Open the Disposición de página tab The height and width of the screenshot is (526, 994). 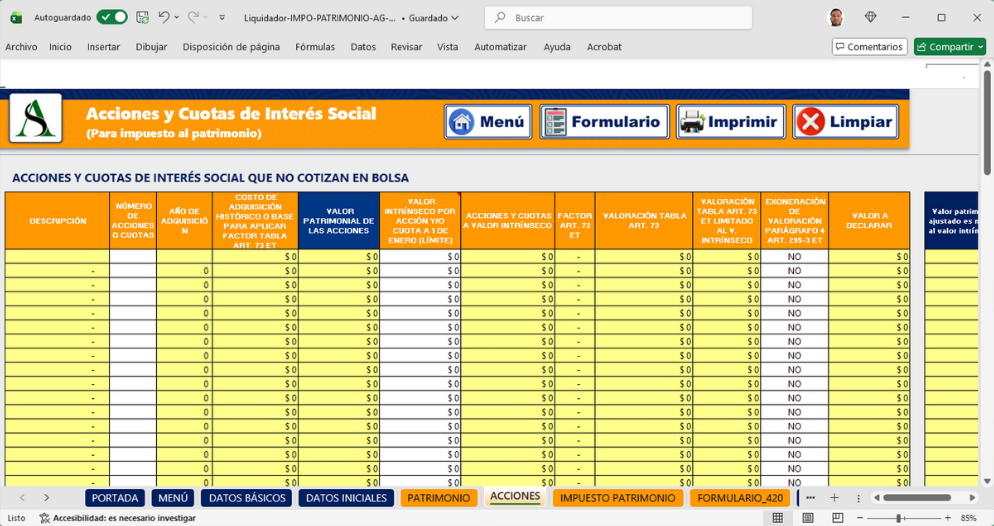click(x=231, y=47)
